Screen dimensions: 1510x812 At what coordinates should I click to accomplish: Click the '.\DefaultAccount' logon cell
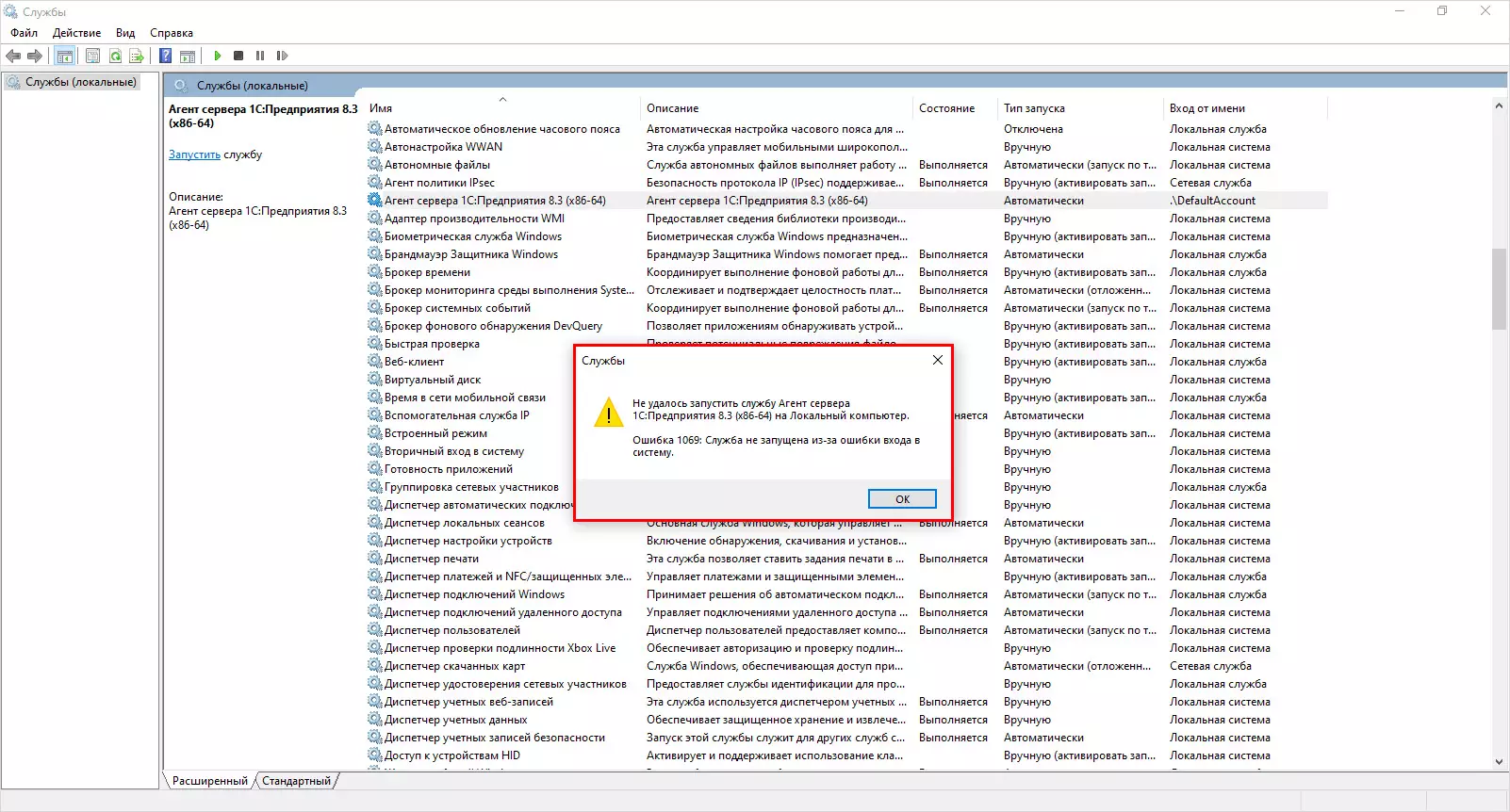(1212, 201)
